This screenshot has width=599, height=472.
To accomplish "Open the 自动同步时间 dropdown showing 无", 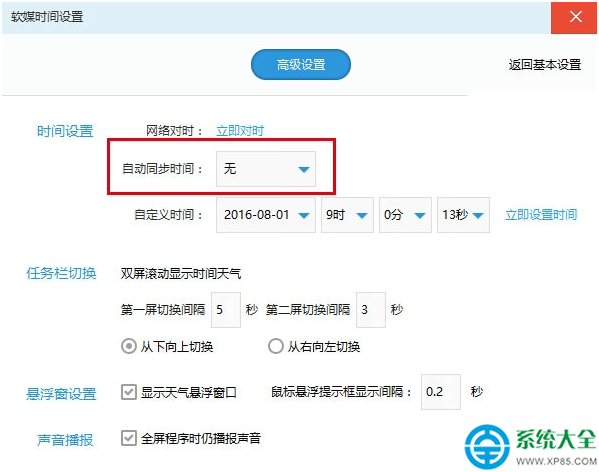I will coord(266,169).
